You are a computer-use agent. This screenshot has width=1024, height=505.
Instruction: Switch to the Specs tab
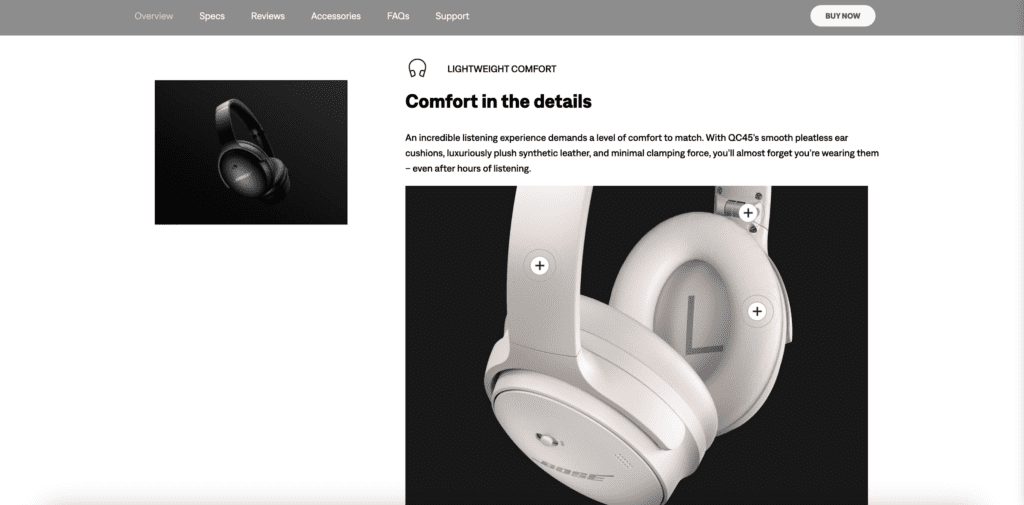pos(212,16)
